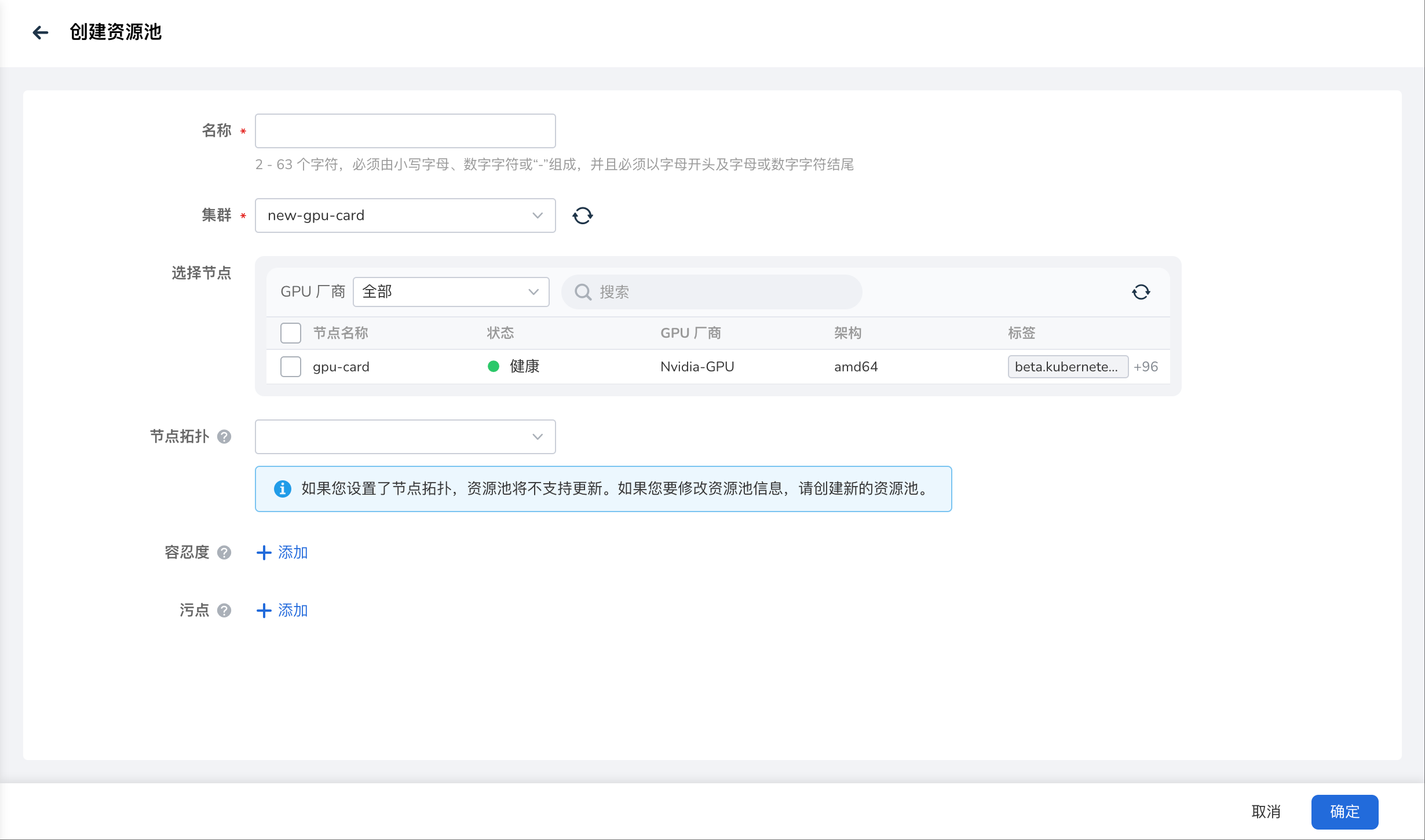Check the gpu-card node checkbox

(x=291, y=367)
